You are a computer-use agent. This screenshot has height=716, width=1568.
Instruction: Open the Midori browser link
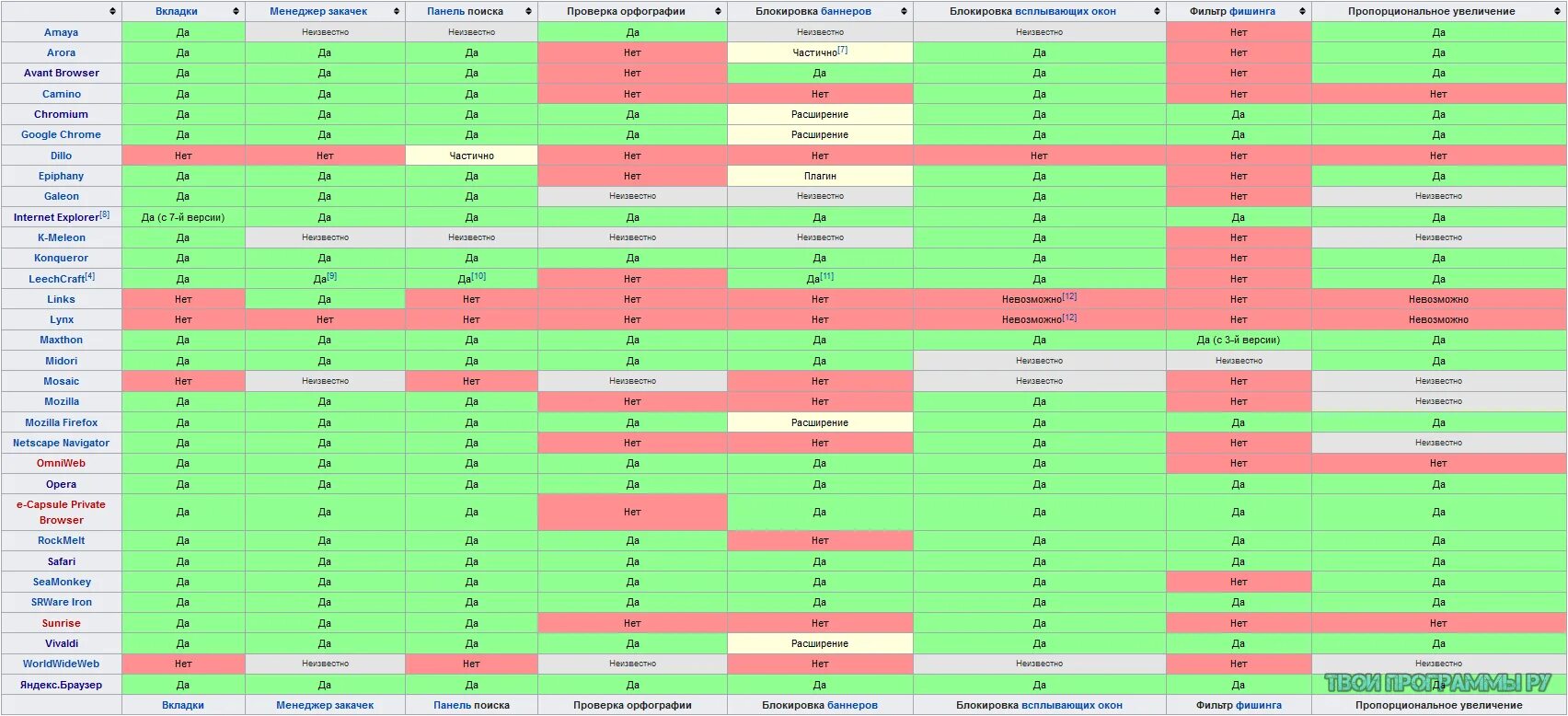click(x=62, y=361)
